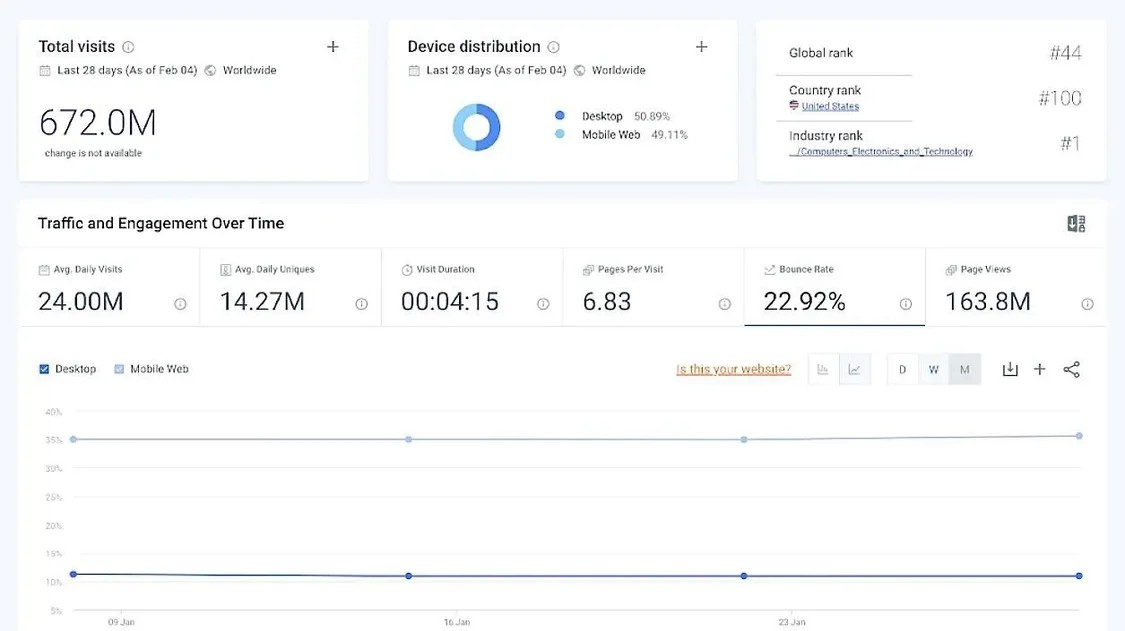Uncheck the Desktop series checkbox
This screenshot has height=631, width=1125.
tap(44, 369)
